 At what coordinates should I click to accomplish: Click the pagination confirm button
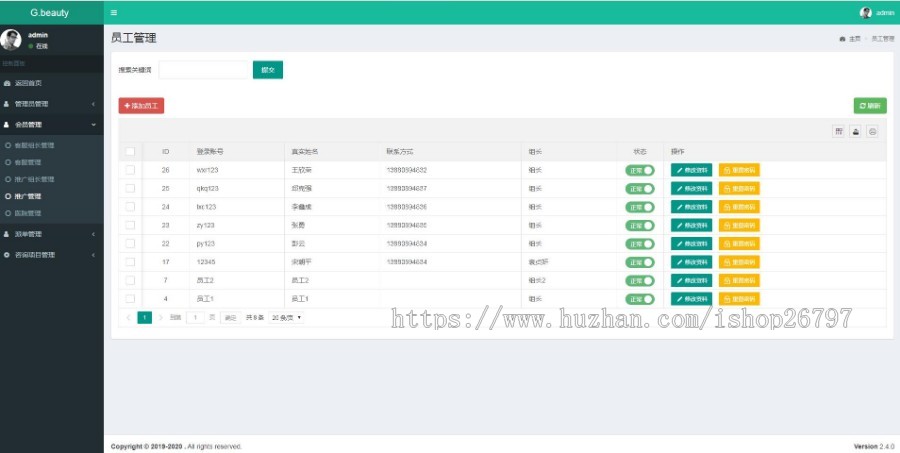pos(230,318)
